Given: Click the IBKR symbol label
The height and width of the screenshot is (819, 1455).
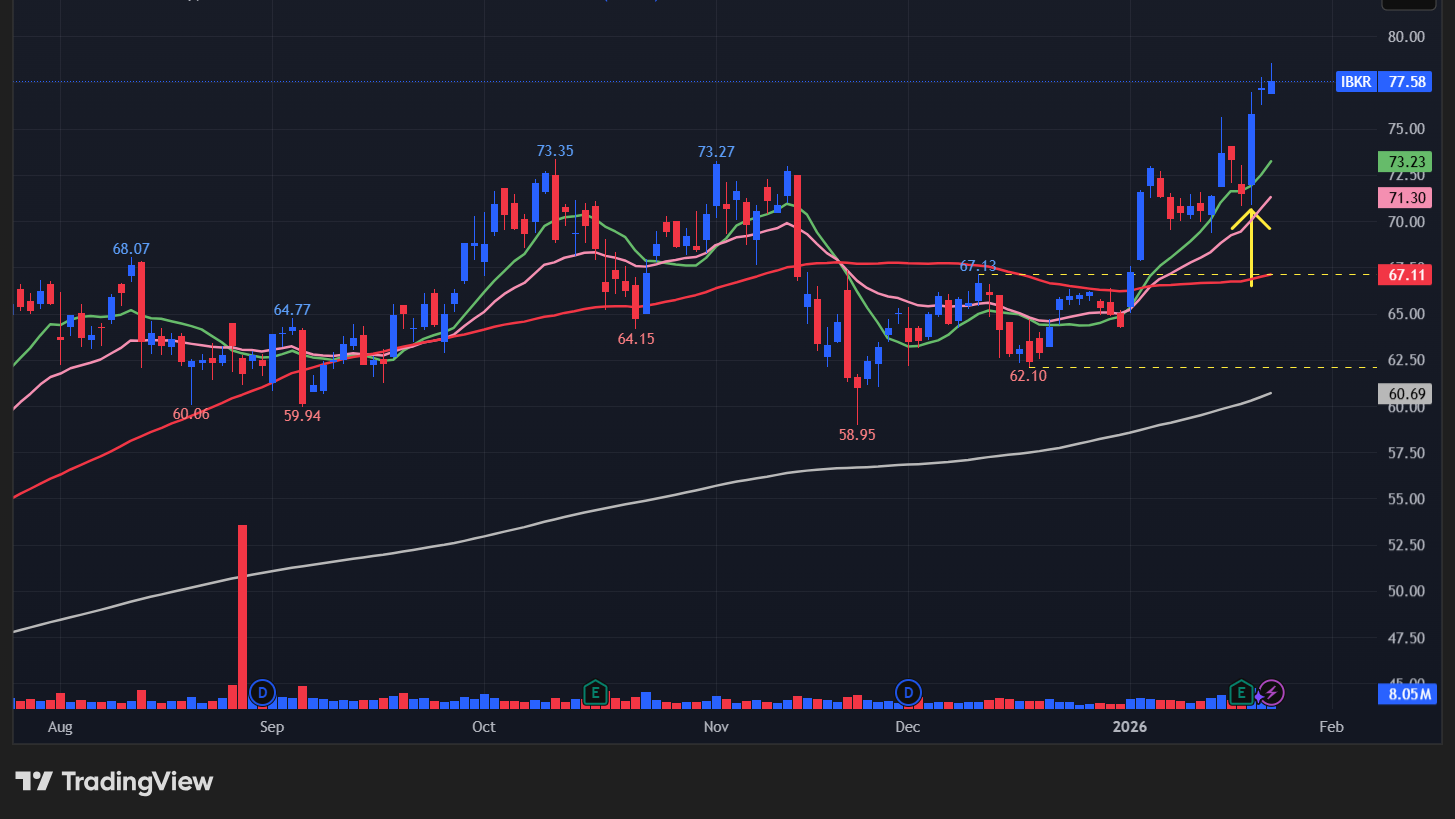Looking at the screenshot, I should (1356, 82).
